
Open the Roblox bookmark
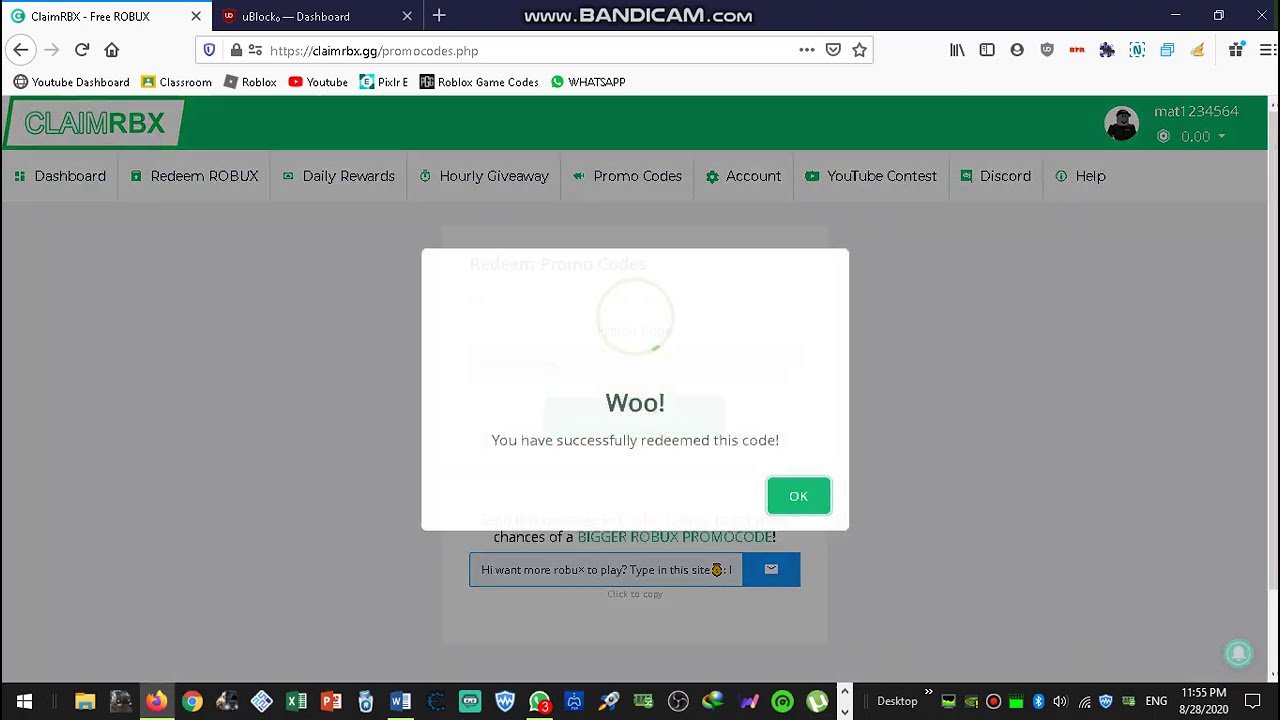250,82
